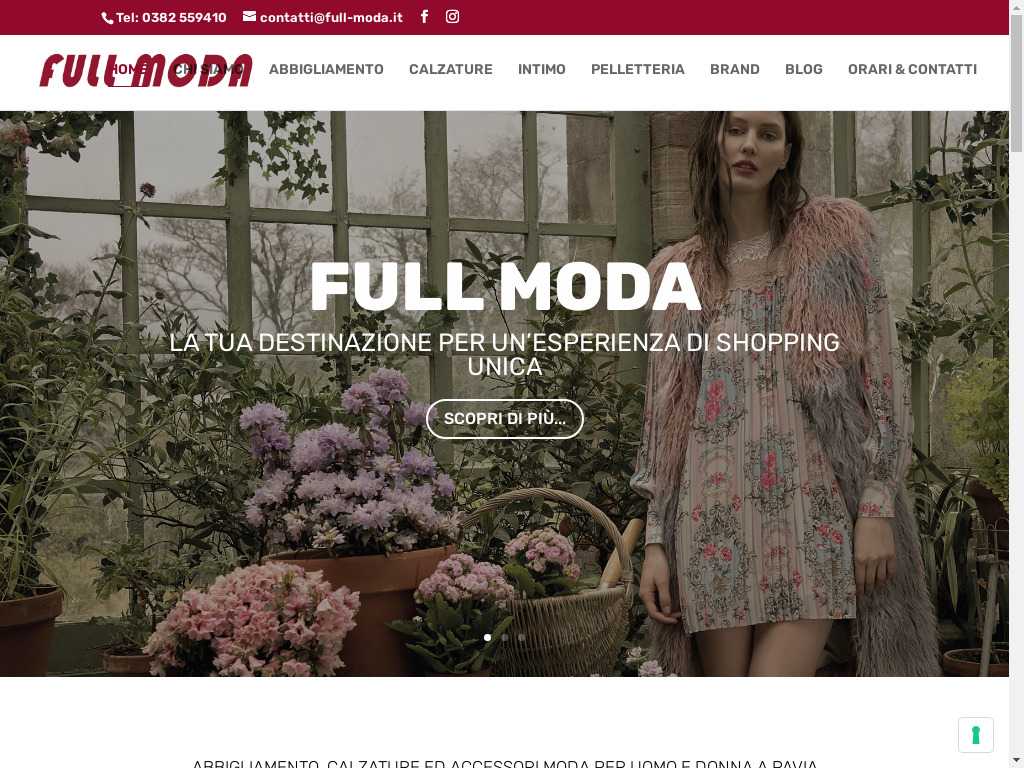Visit the Blog page
Screen dimensions: 1024x768
click(803, 69)
